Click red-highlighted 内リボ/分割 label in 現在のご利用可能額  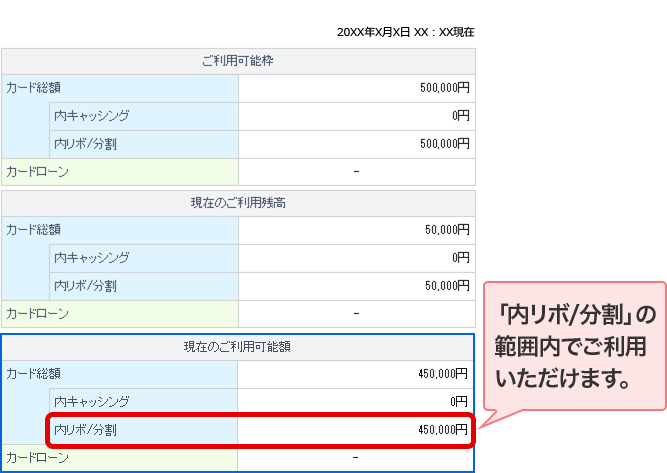[x=85, y=430]
